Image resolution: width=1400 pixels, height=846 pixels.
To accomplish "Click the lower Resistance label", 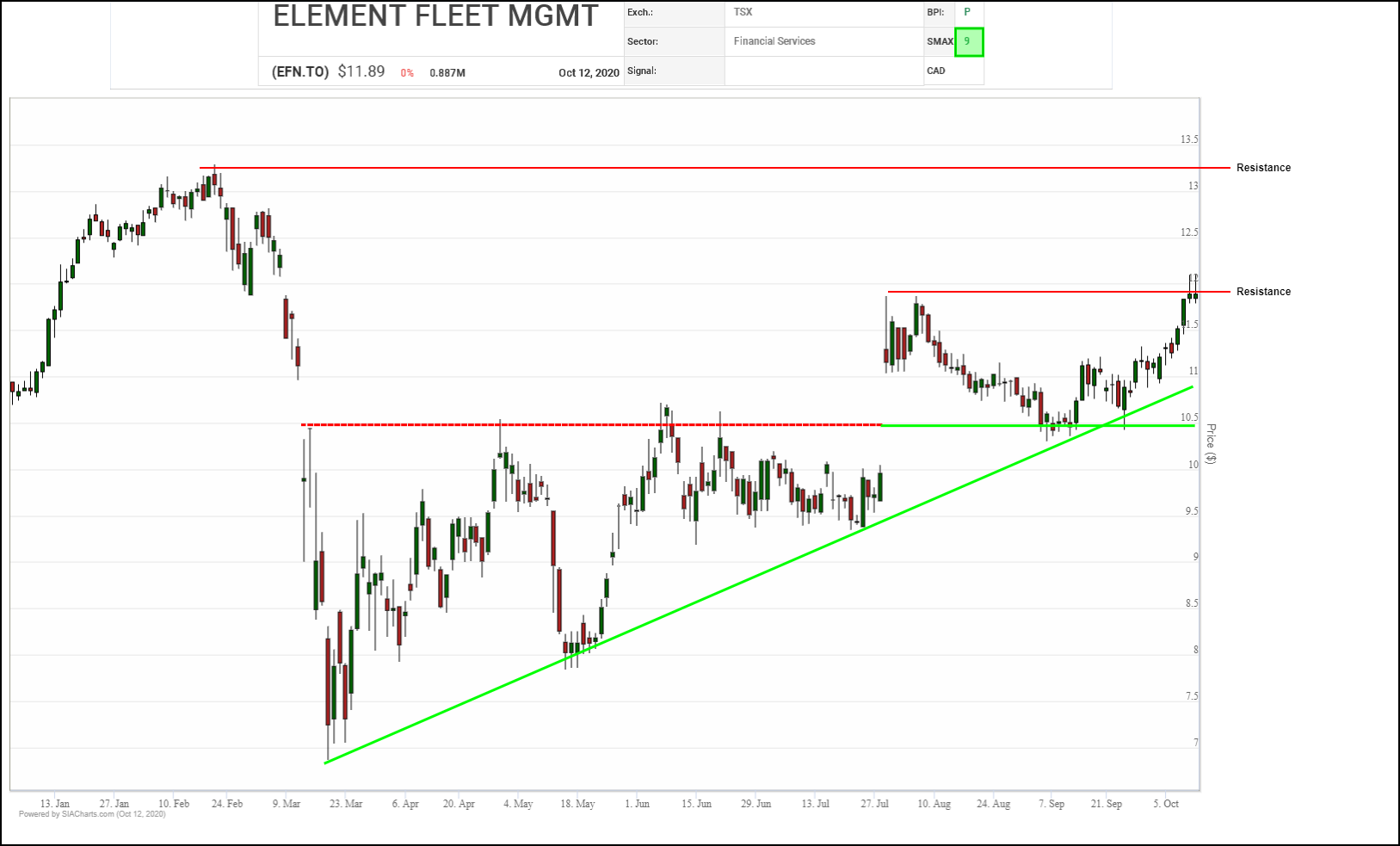I will [1263, 292].
